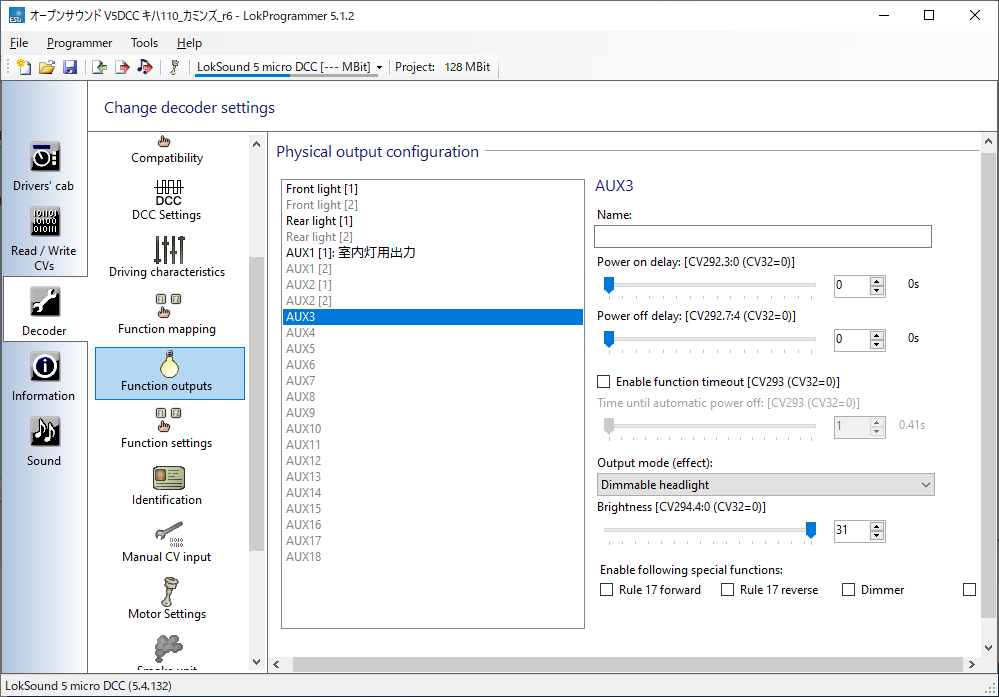Screen dimensions: 999x697
Task: Open Manual CV input page
Action: coord(167,542)
